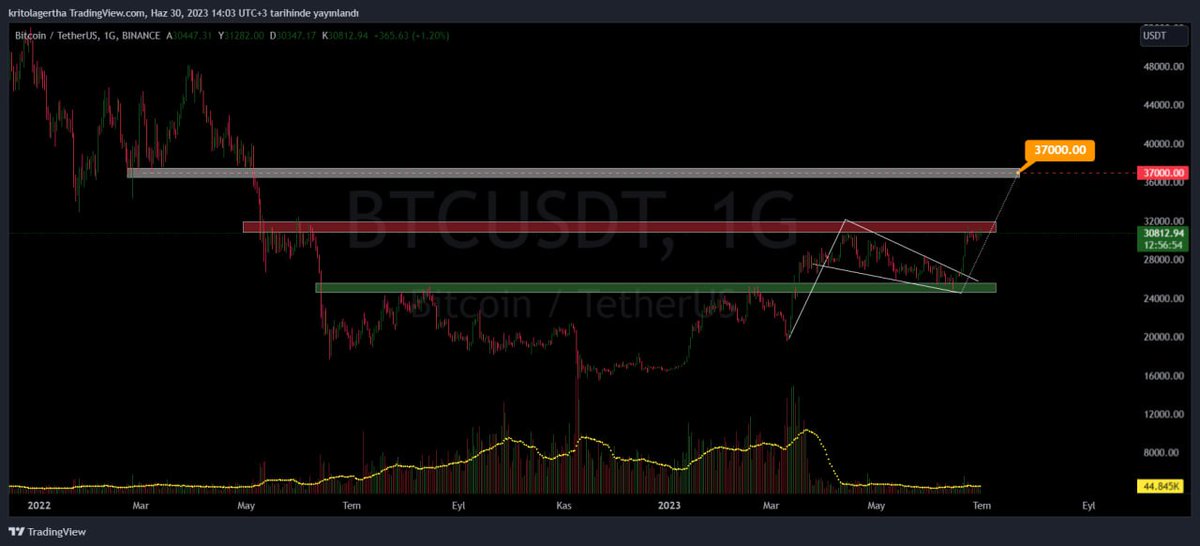
Task: Click the 24000.00 price axis tick
Action: [x=1162, y=299]
